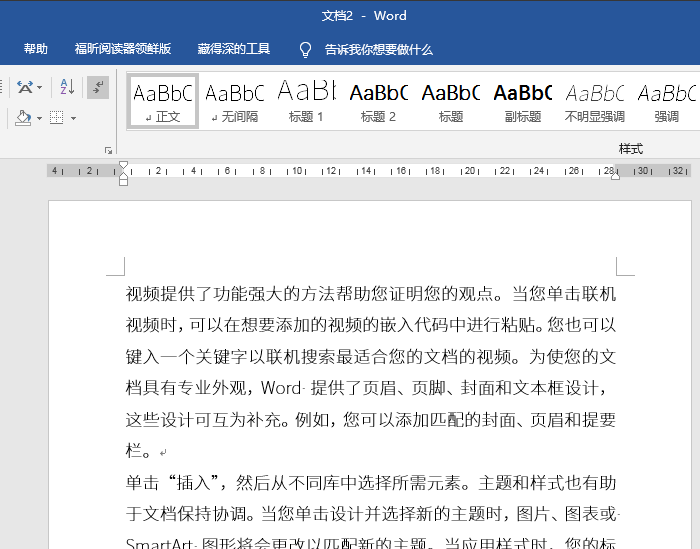Apply the 不明显强调 style
This screenshot has height=549, width=700.
point(594,101)
